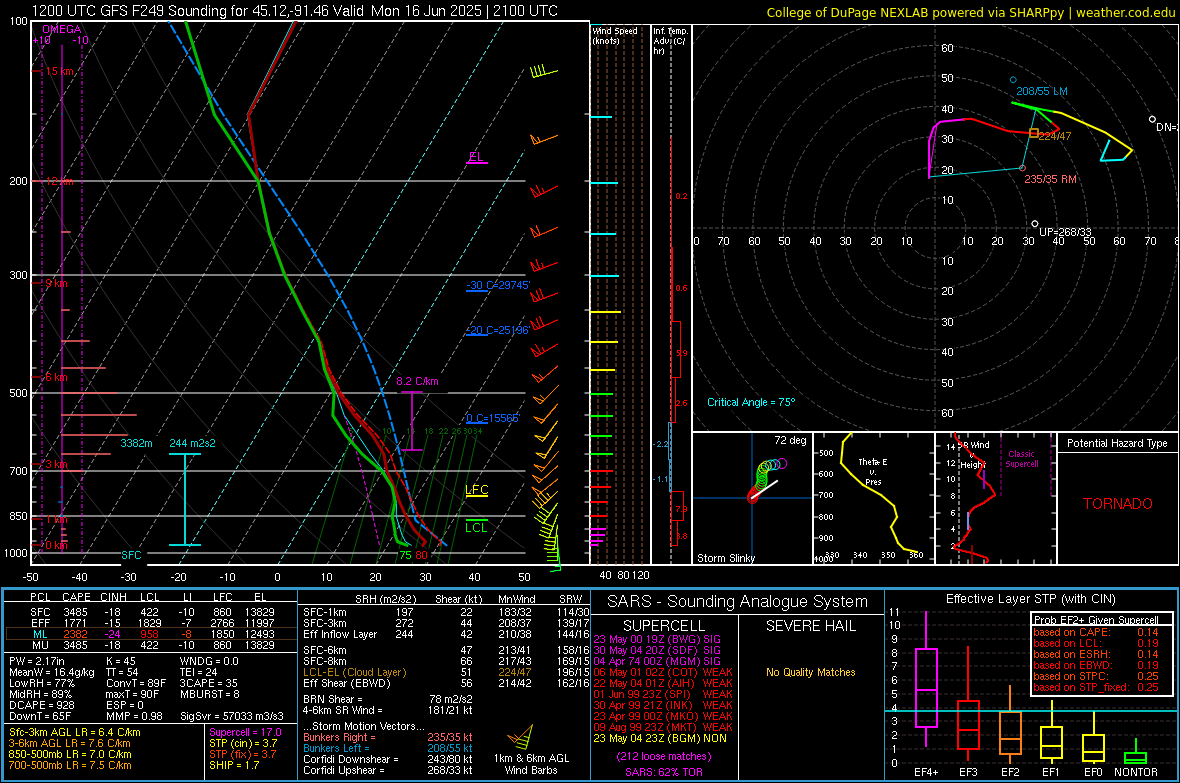This screenshot has height=783, width=1180.
Task: Click the '23 May 00 19Z (BWG) SIG' analog
Action: pyautogui.click(x=657, y=639)
